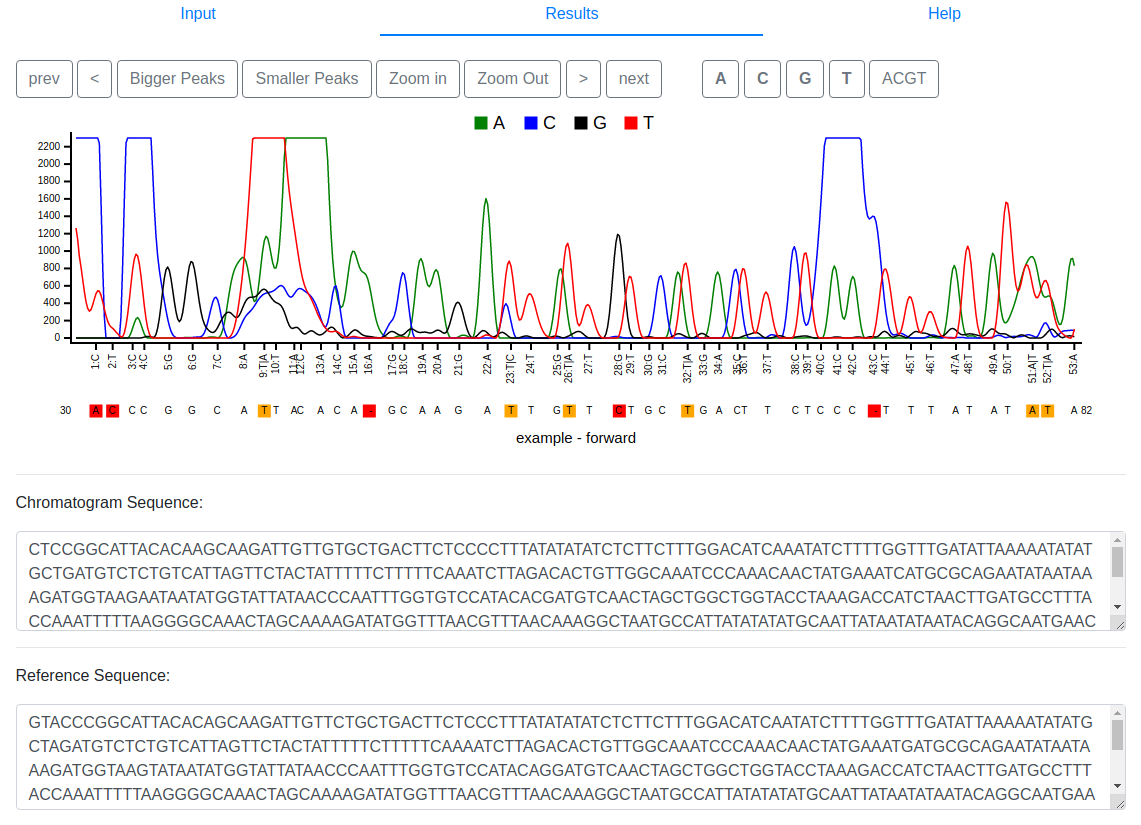Click the green A legend swatch
Image resolution: width=1141 pixels, height=825 pixels.
pos(481,123)
